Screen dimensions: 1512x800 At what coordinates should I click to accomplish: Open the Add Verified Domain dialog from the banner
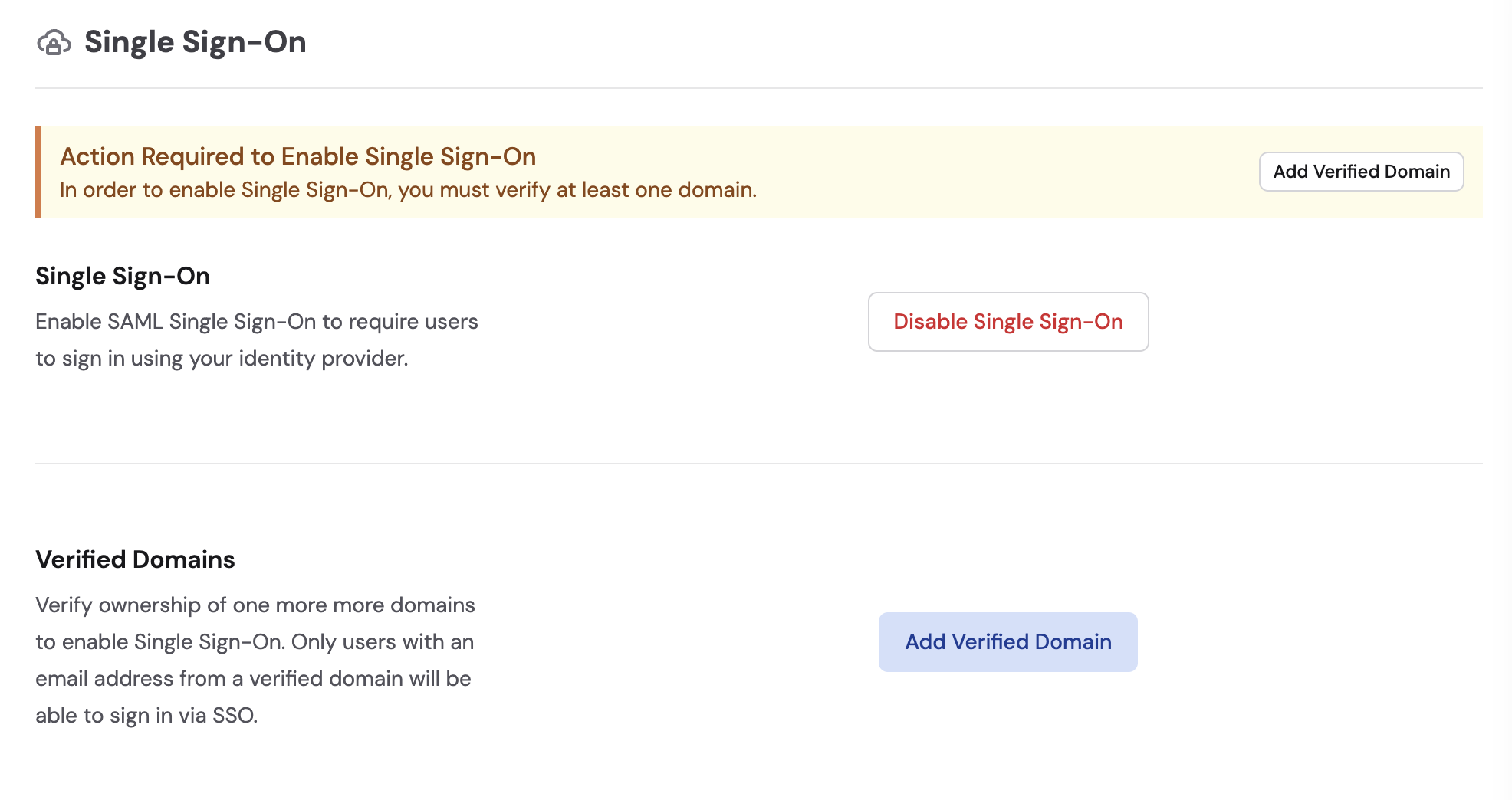1361,171
